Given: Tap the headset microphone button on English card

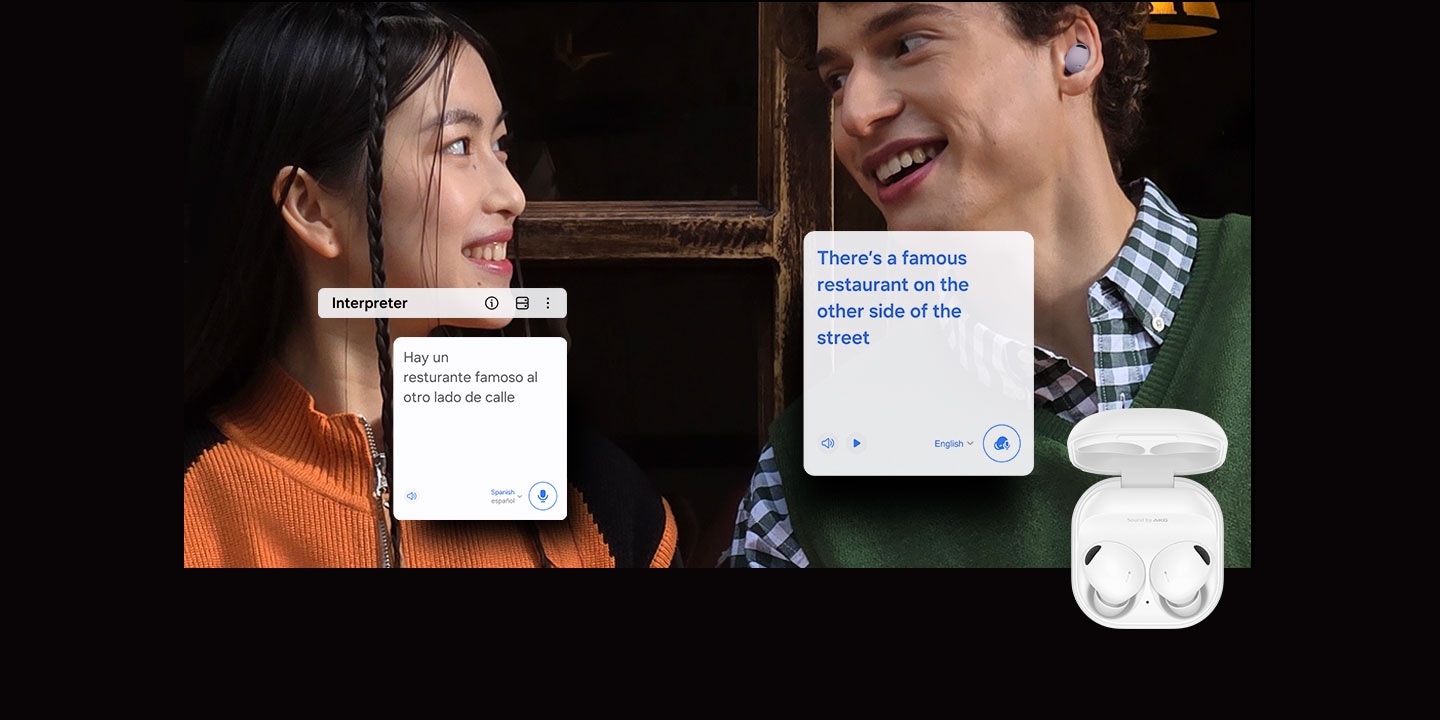Looking at the screenshot, I should point(1002,444).
